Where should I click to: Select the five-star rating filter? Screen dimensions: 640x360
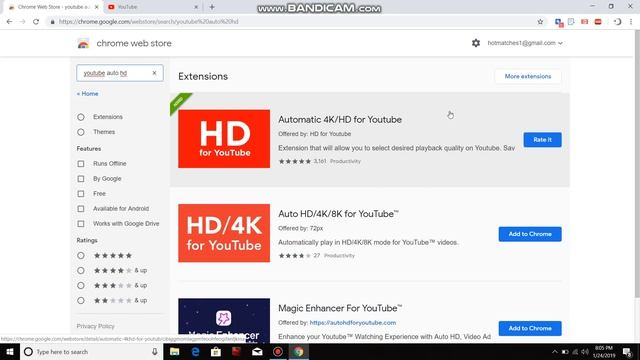[81, 256]
